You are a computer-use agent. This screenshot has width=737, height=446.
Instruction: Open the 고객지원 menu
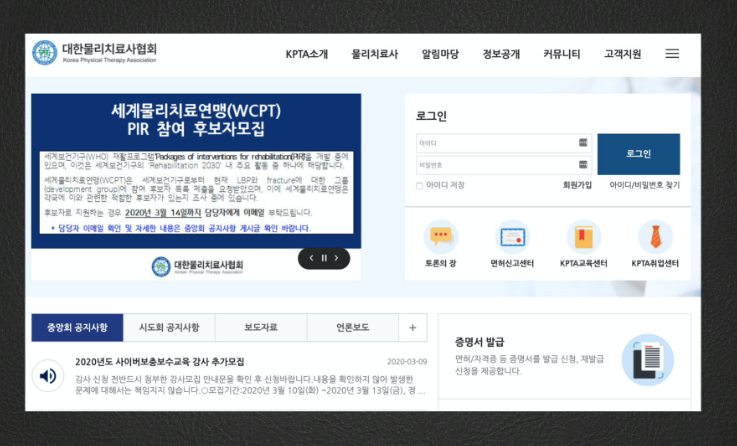[x=623, y=54]
